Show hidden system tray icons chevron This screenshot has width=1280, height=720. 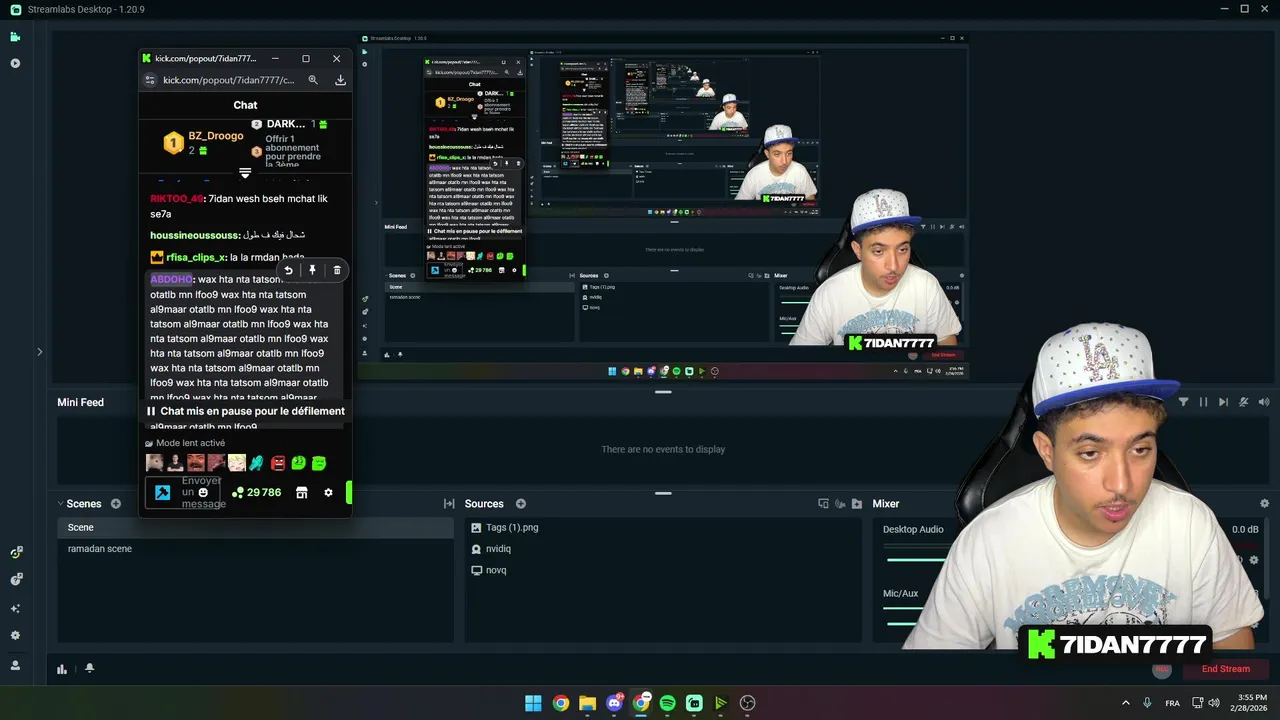pyautogui.click(x=1126, y=703)
